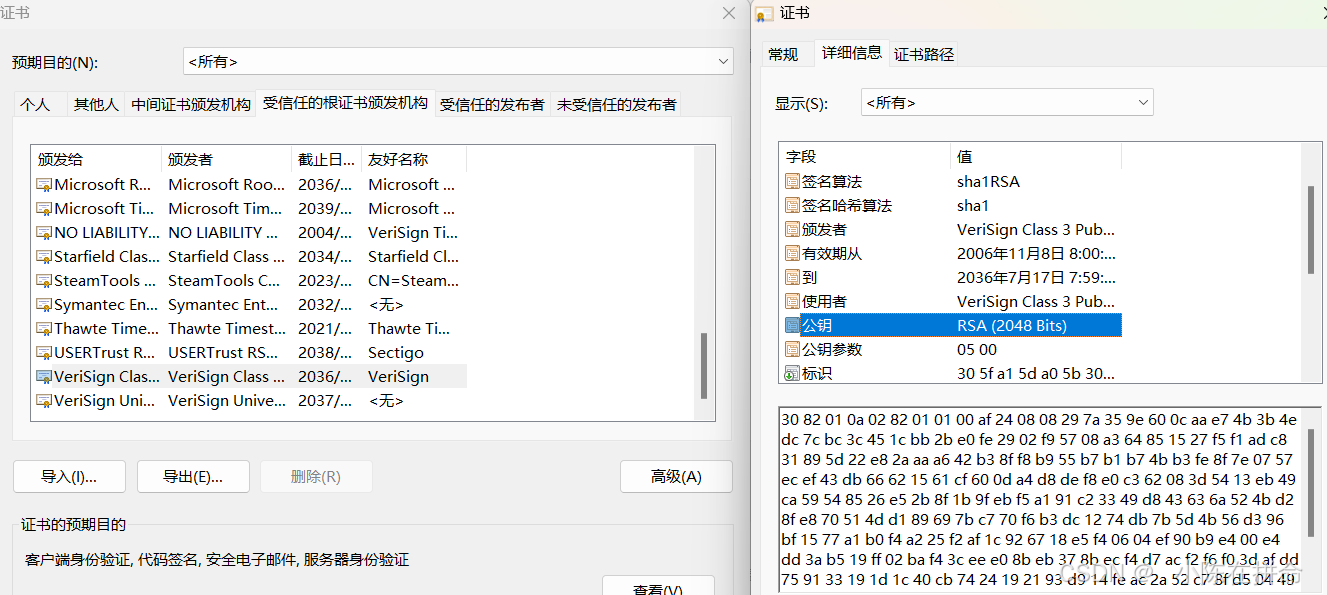Click the Sectigo friendly name

point(396,353)
